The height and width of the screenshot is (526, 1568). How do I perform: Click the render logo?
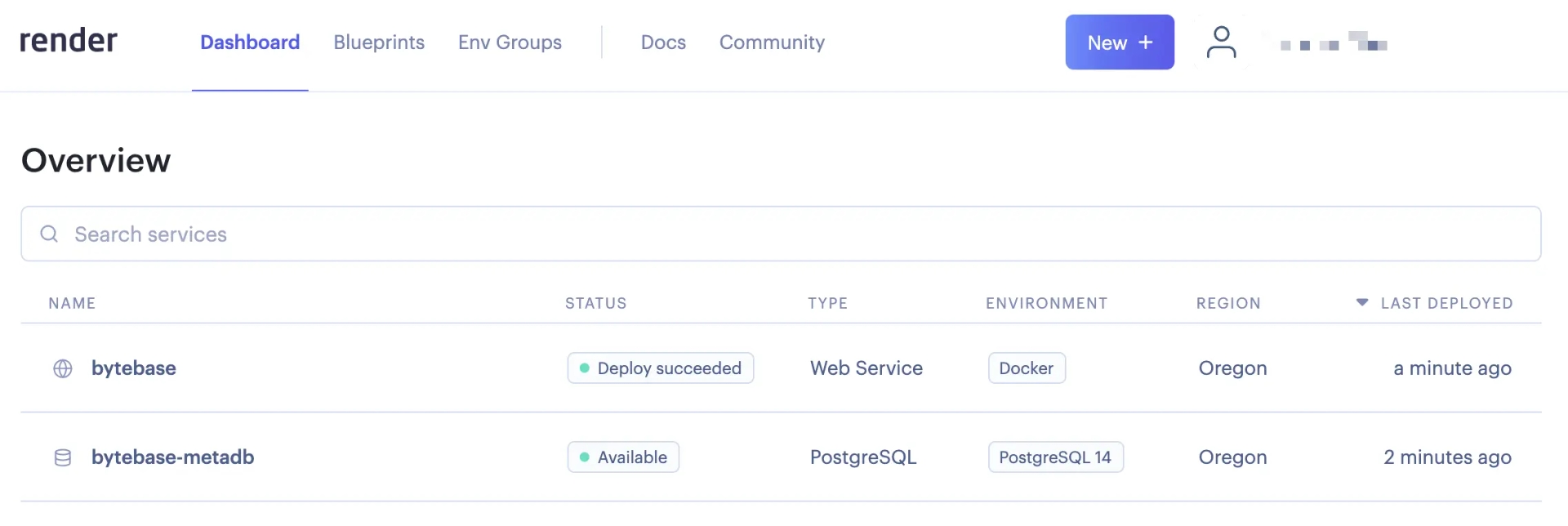pos(69,40)
